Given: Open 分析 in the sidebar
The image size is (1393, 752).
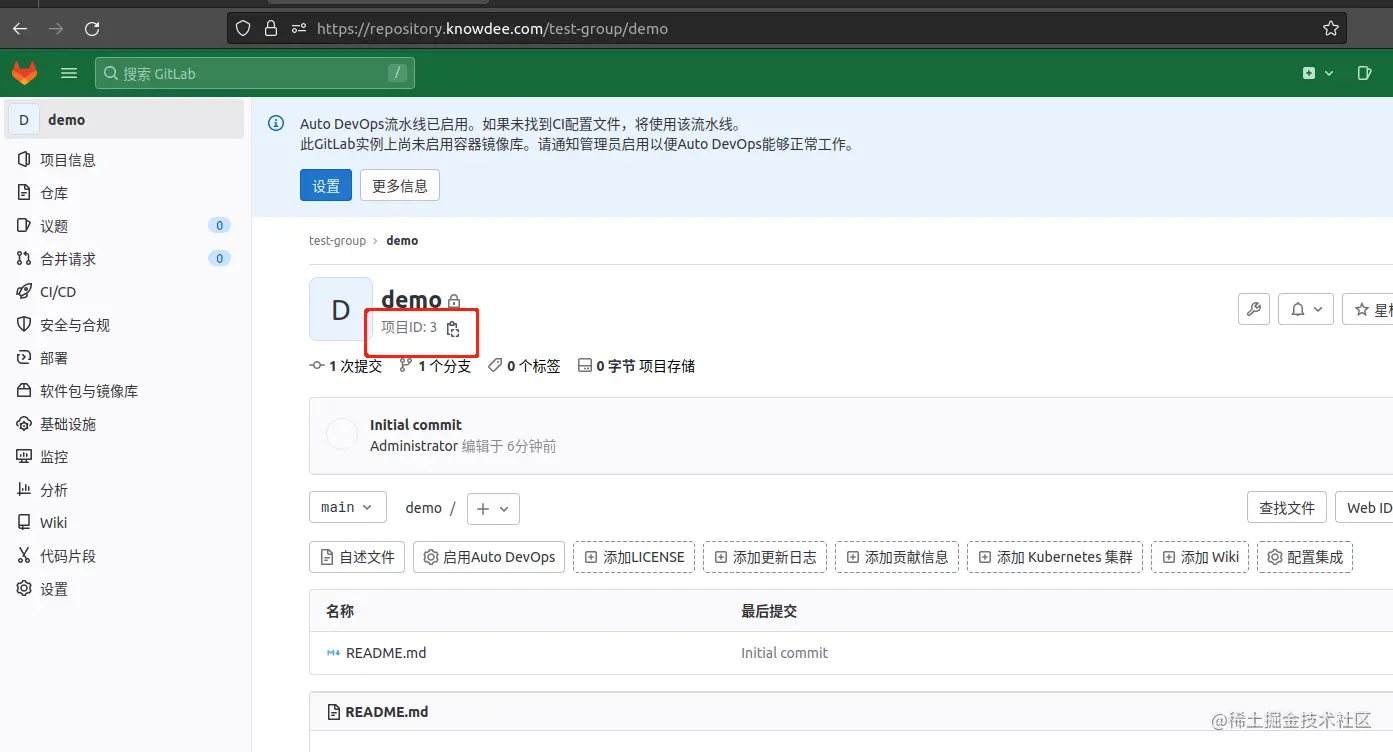Looking at the screenshot, I should (125, 490).
